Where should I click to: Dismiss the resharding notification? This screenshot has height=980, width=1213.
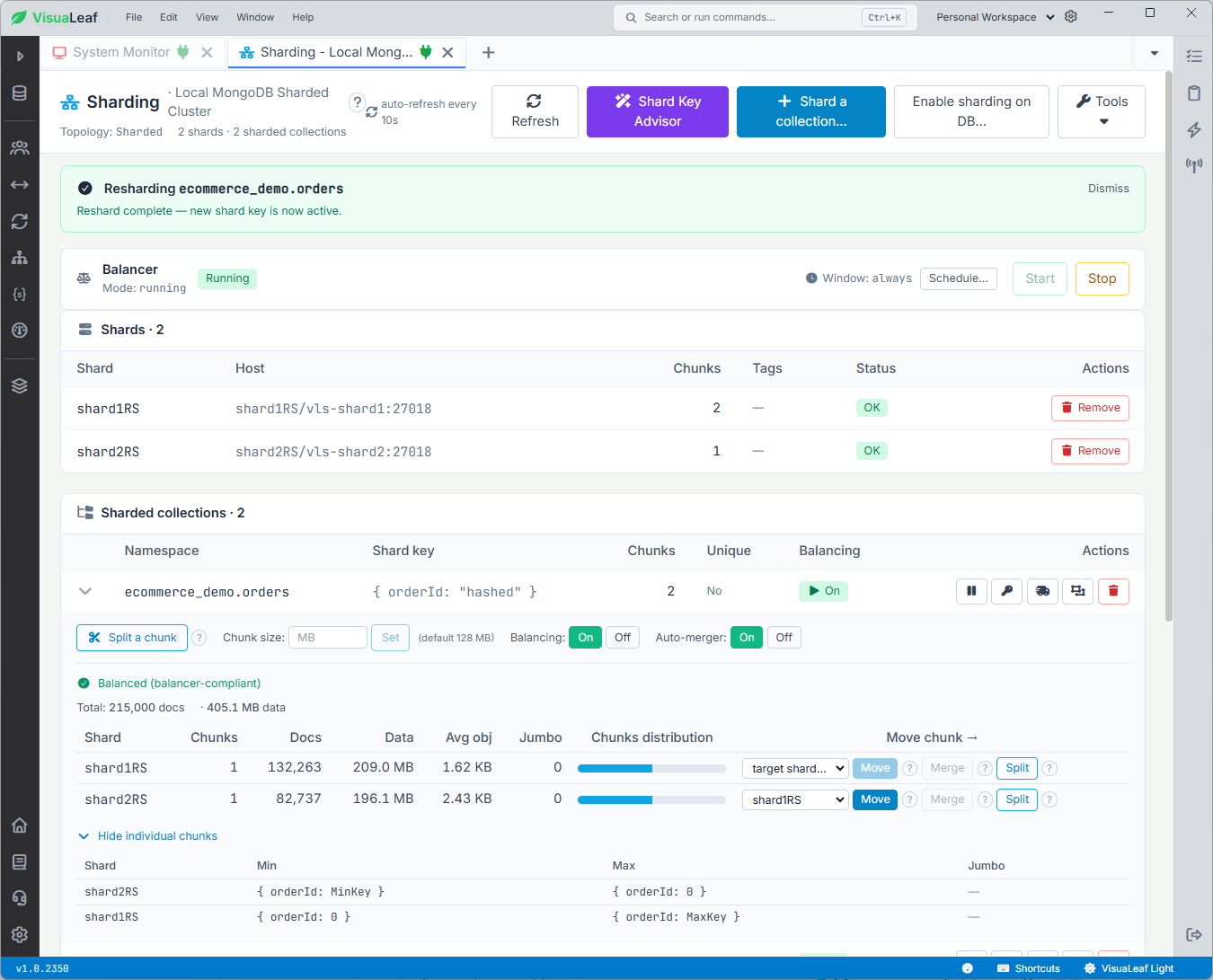coord(1108,189)
